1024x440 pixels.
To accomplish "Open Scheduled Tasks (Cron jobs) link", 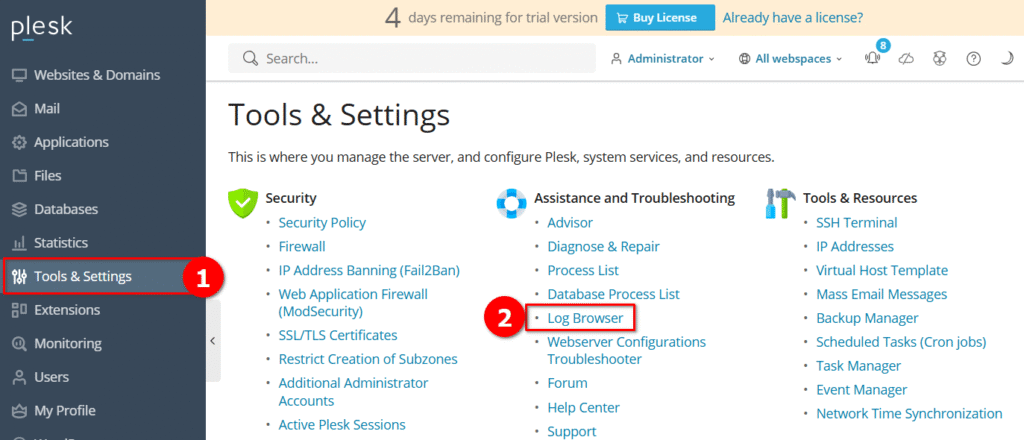I will [x=901, y=342].
